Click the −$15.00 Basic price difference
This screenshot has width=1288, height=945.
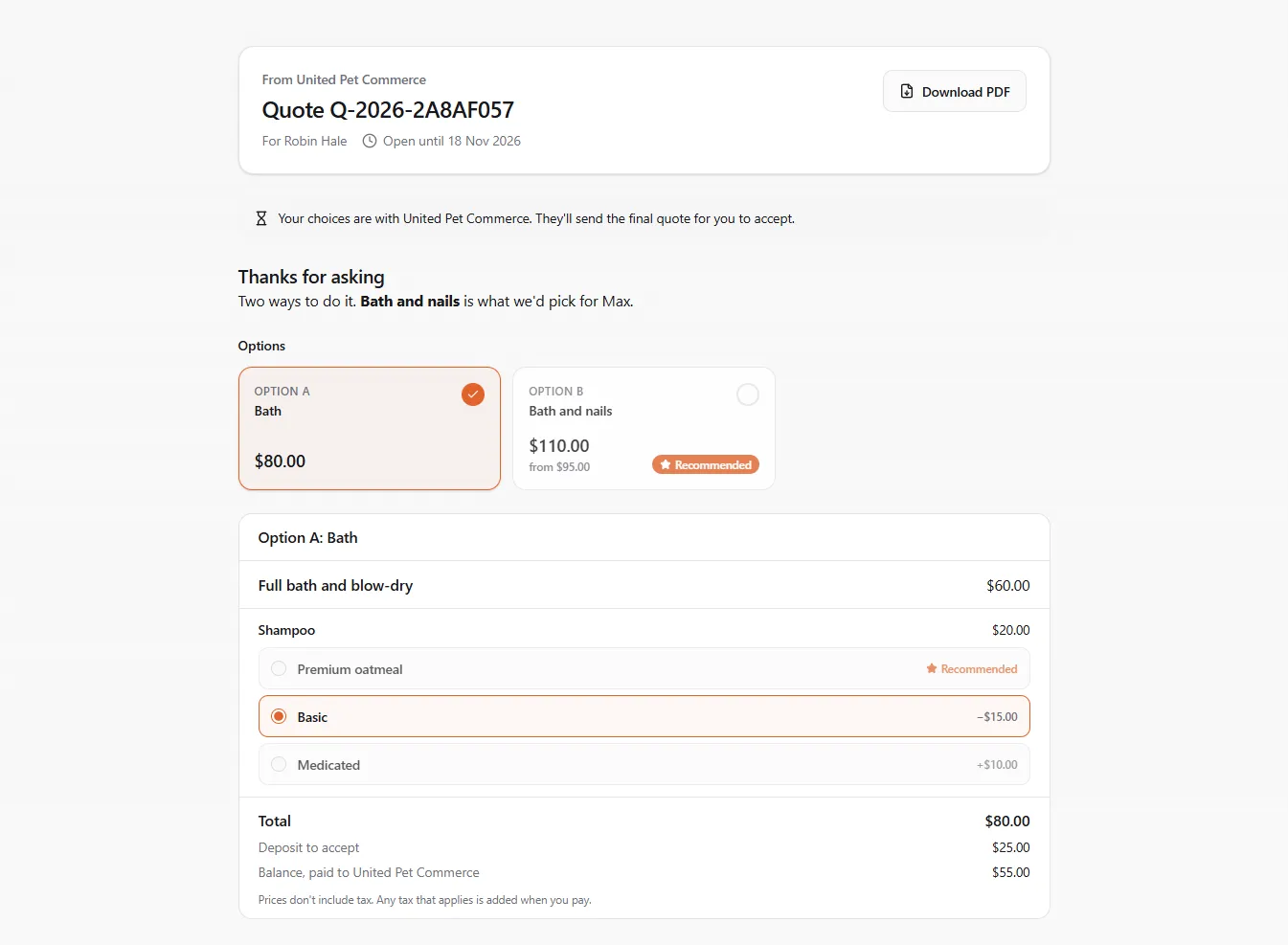(997, 717)
